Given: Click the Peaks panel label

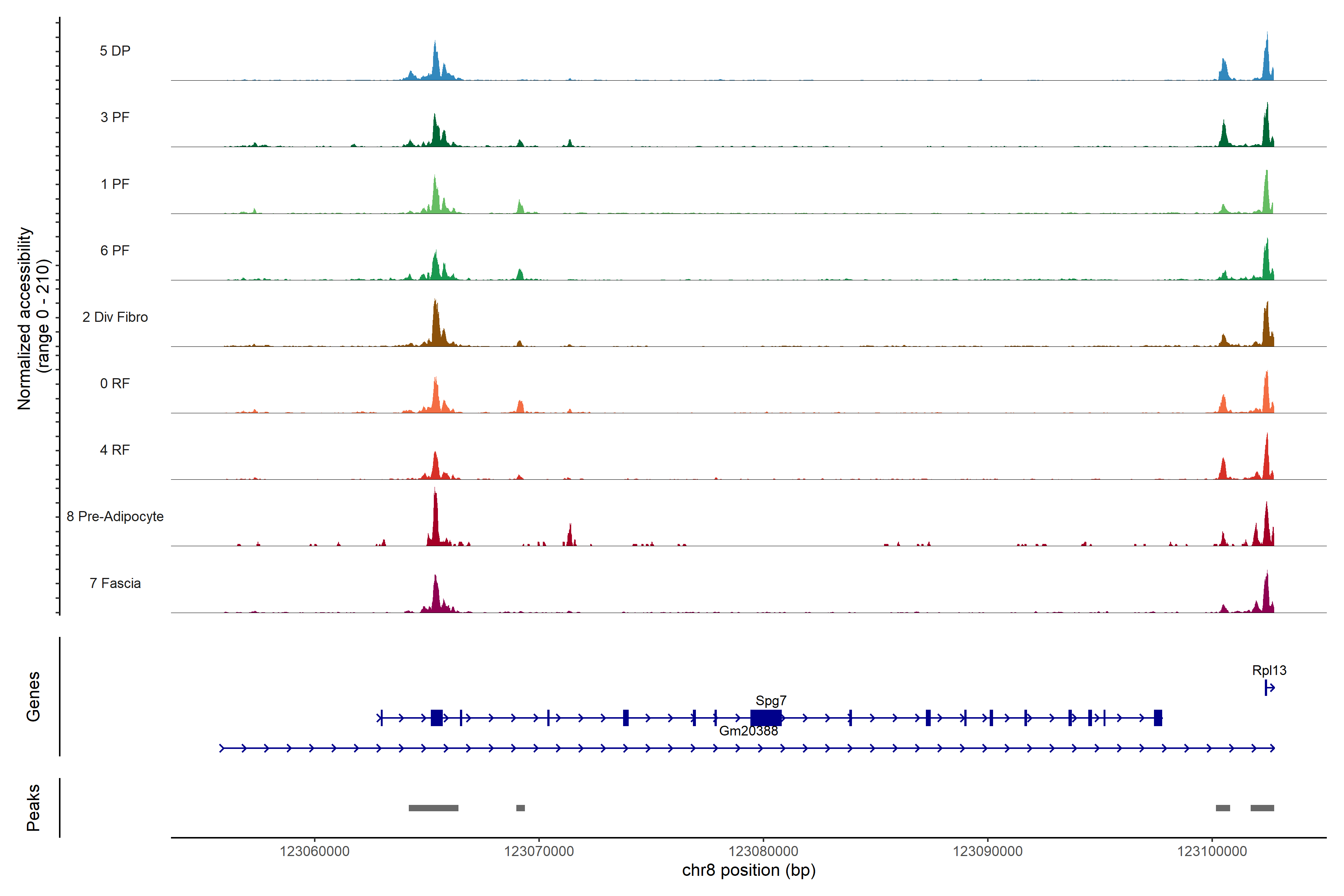Looking at the screenshot, I should pos(33,808).
